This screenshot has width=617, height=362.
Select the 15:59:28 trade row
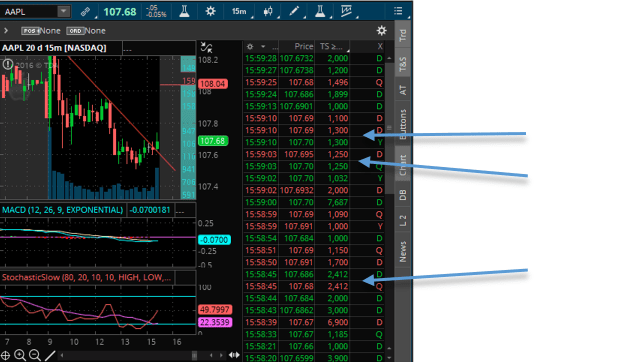click(x=314, y=58)
